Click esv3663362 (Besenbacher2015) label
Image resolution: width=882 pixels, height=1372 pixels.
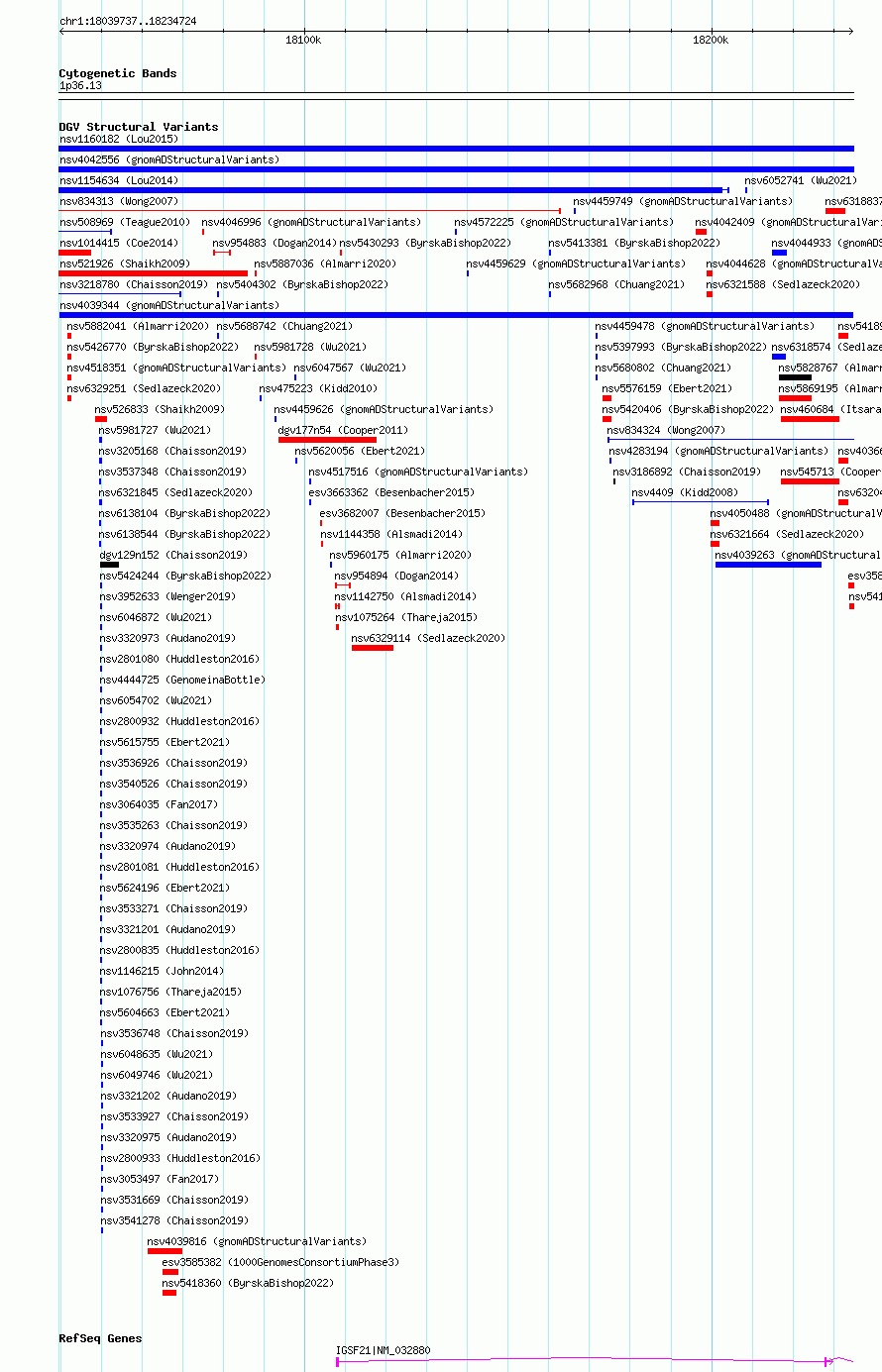[x=391, y=492]
